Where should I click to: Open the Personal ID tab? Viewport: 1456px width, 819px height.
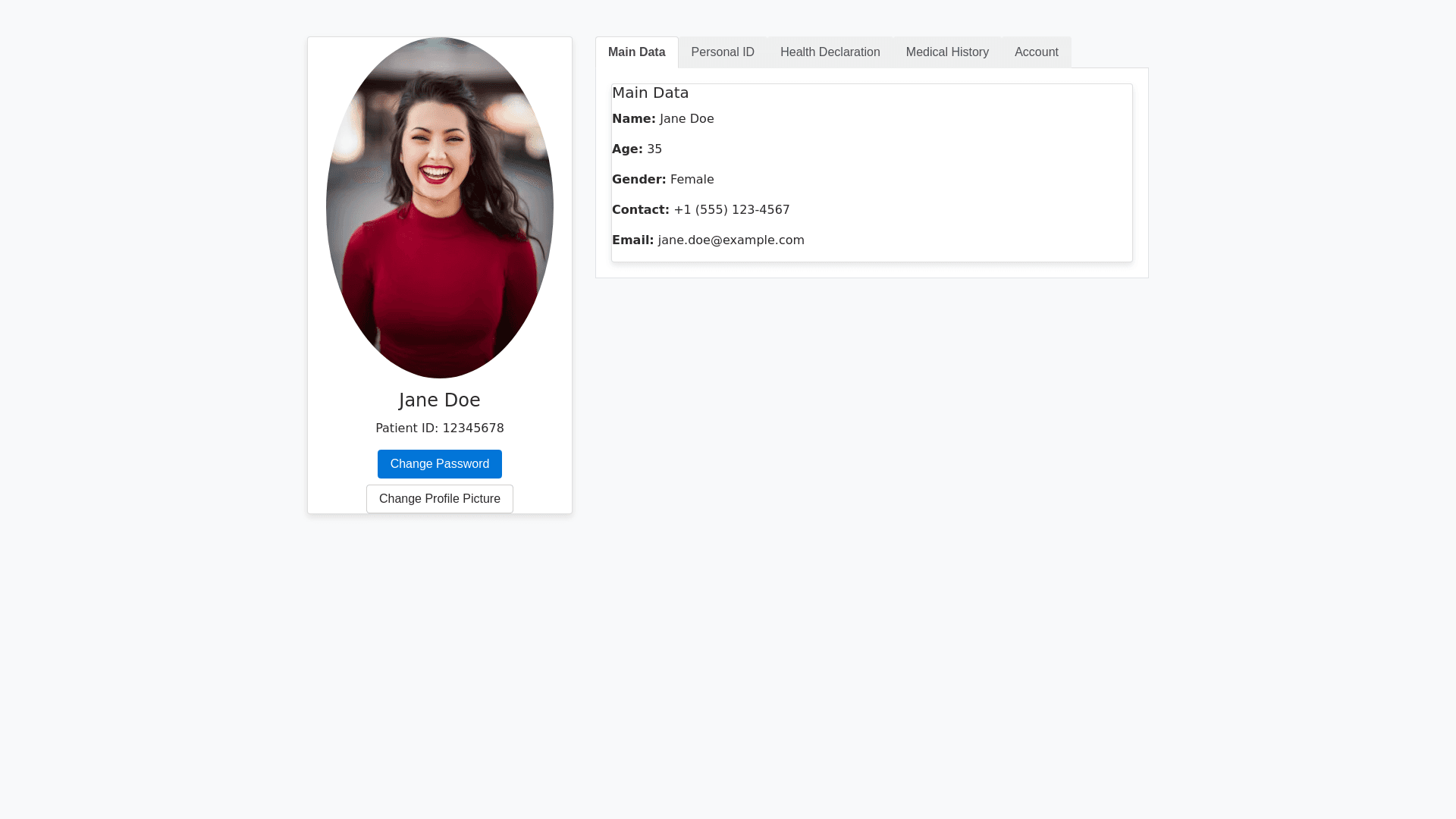click(722, 52)
